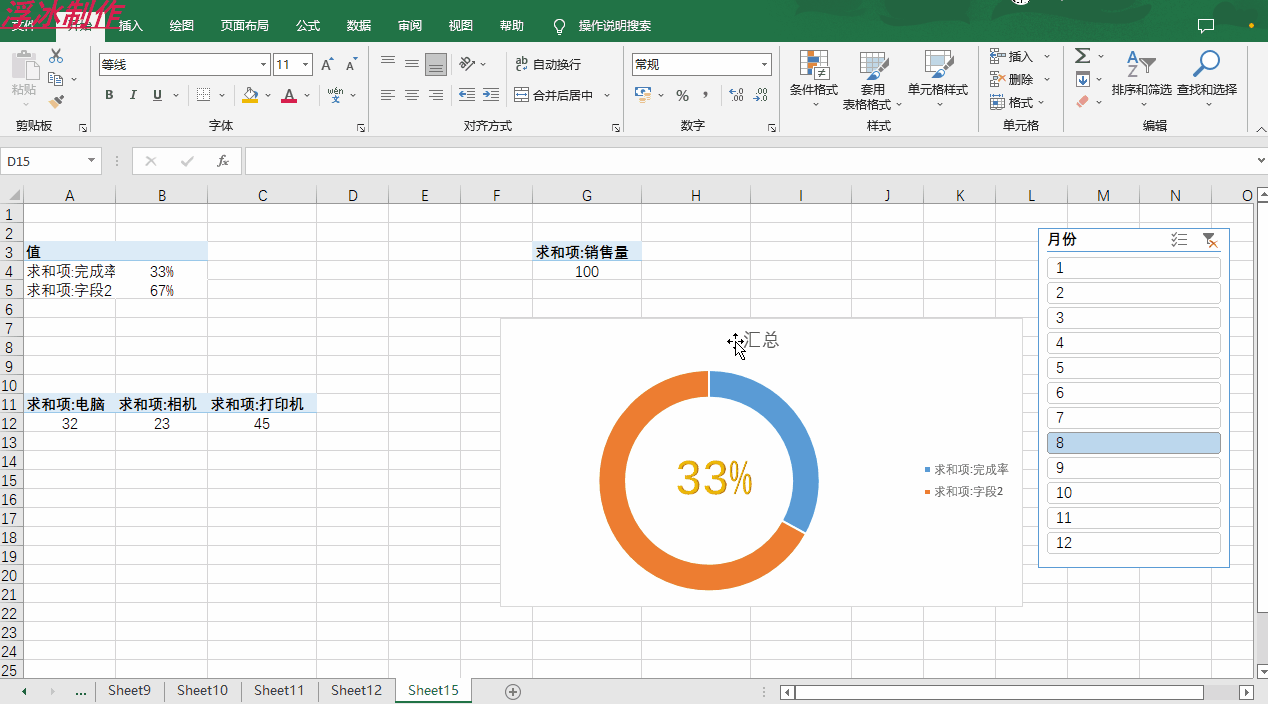1268x704 pixels.
Task: Select month 9 in 月份 slicer
Action: click(x=1134, y=468)
